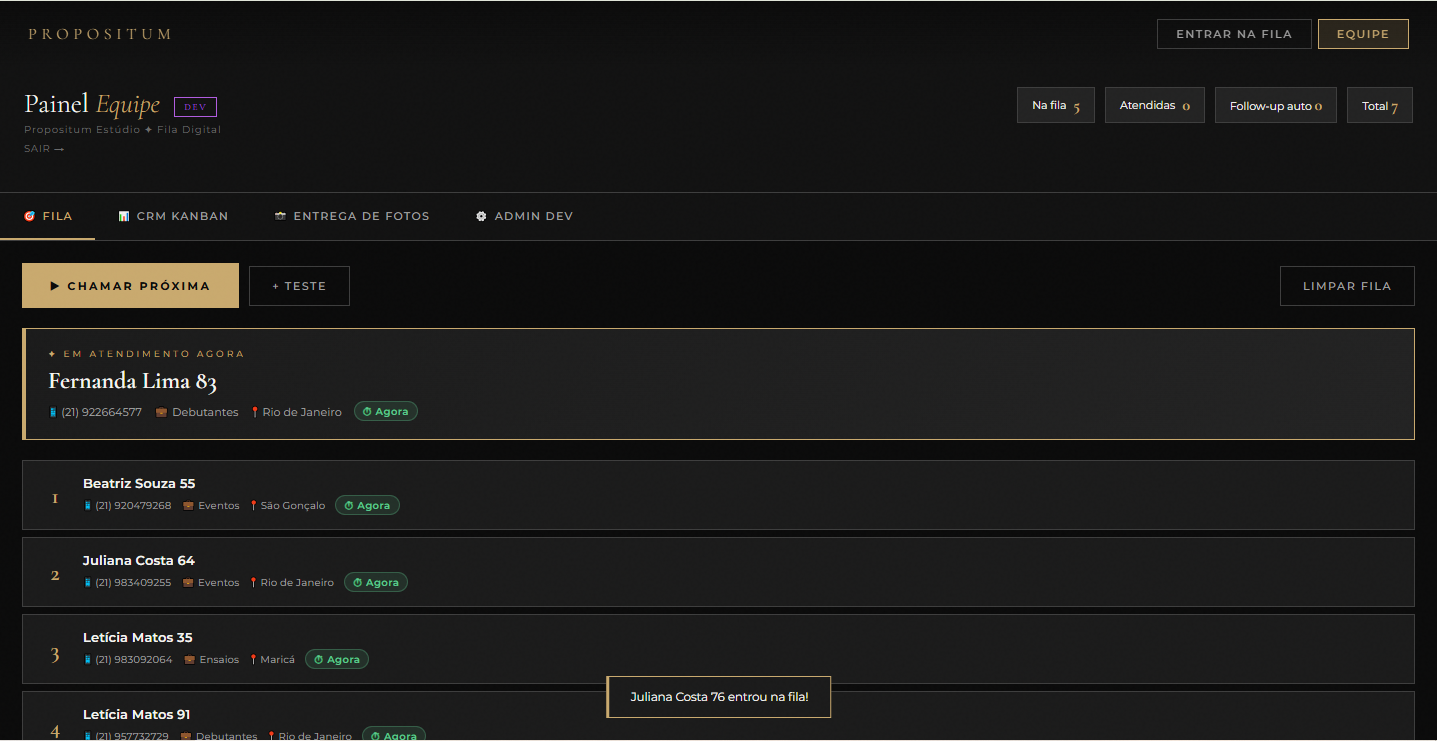The height and width of the screenshot is (741, 1437).
Task: Click Agora badge in Fernanda Lima 83 card
Action: coord(386,412)
